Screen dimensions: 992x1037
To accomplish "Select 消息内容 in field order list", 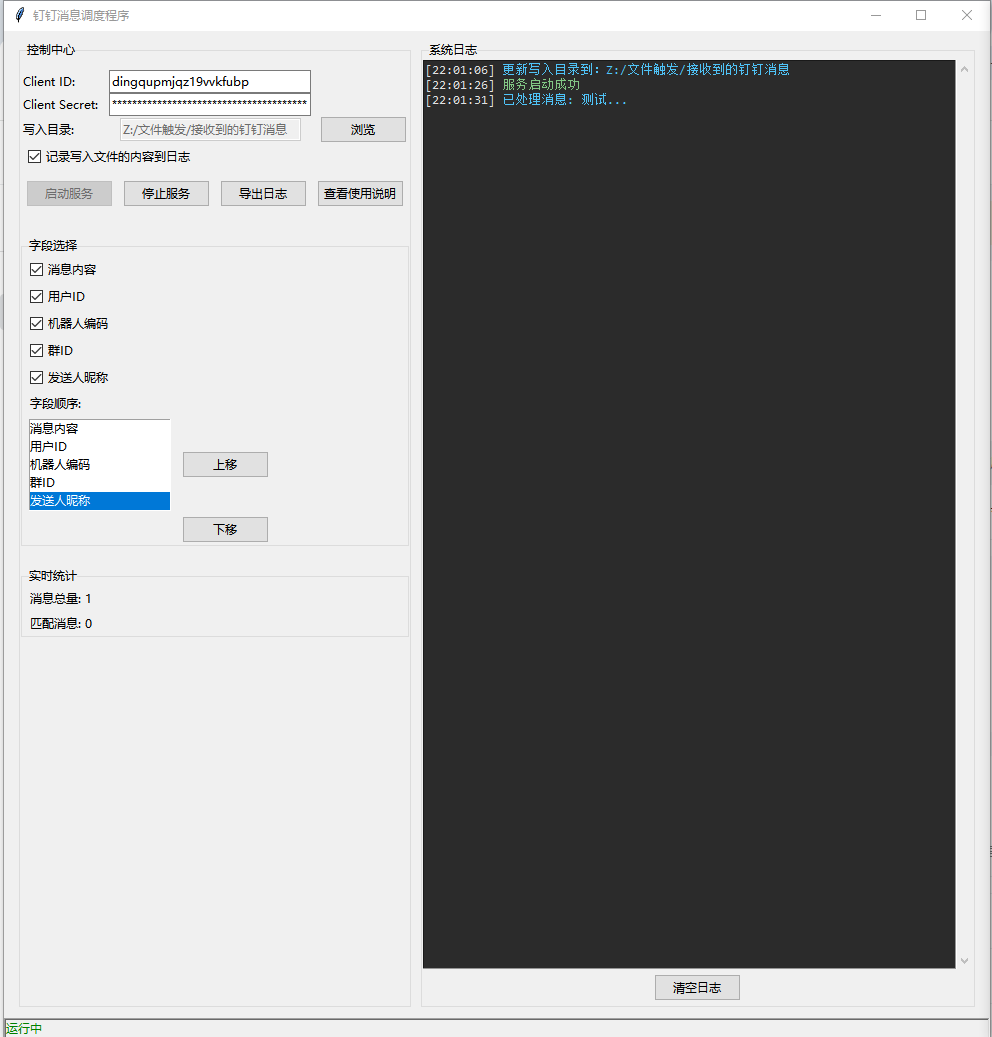I will tap(55, 429).
